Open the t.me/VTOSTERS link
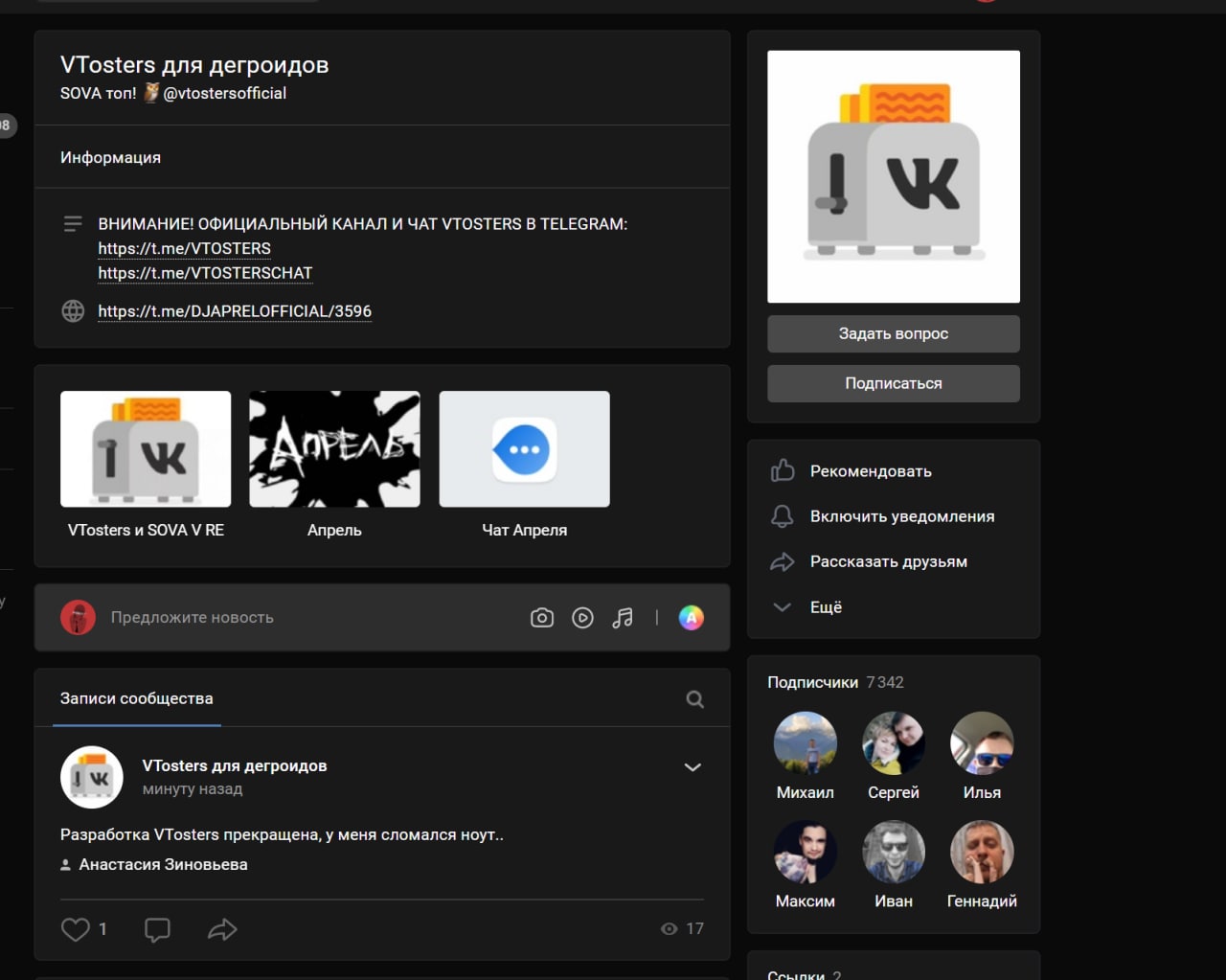This screenshot has width=1226, height=980. (x=184, y=248)
